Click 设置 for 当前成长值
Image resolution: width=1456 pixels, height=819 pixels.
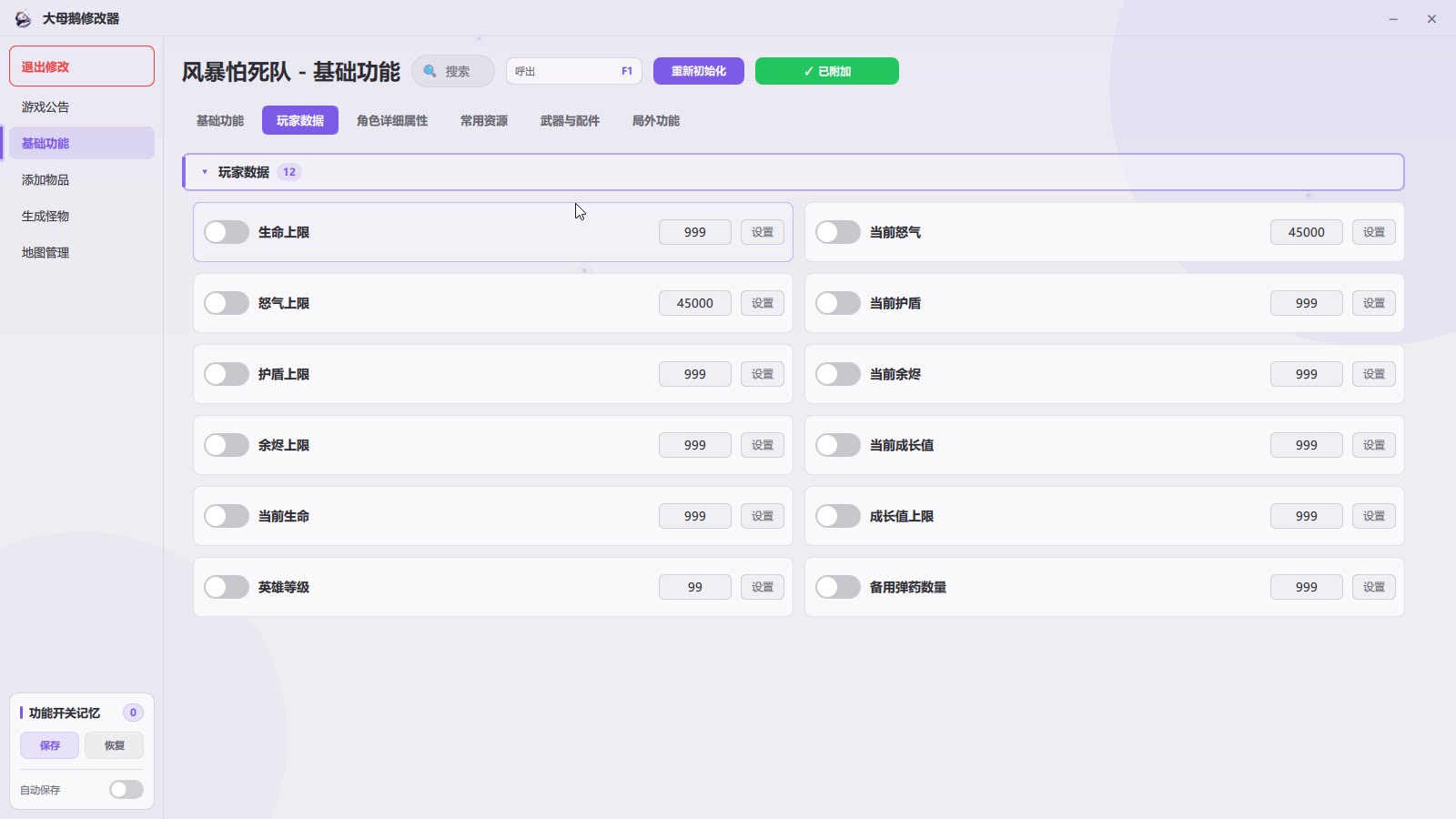[x=1374, y=445]
